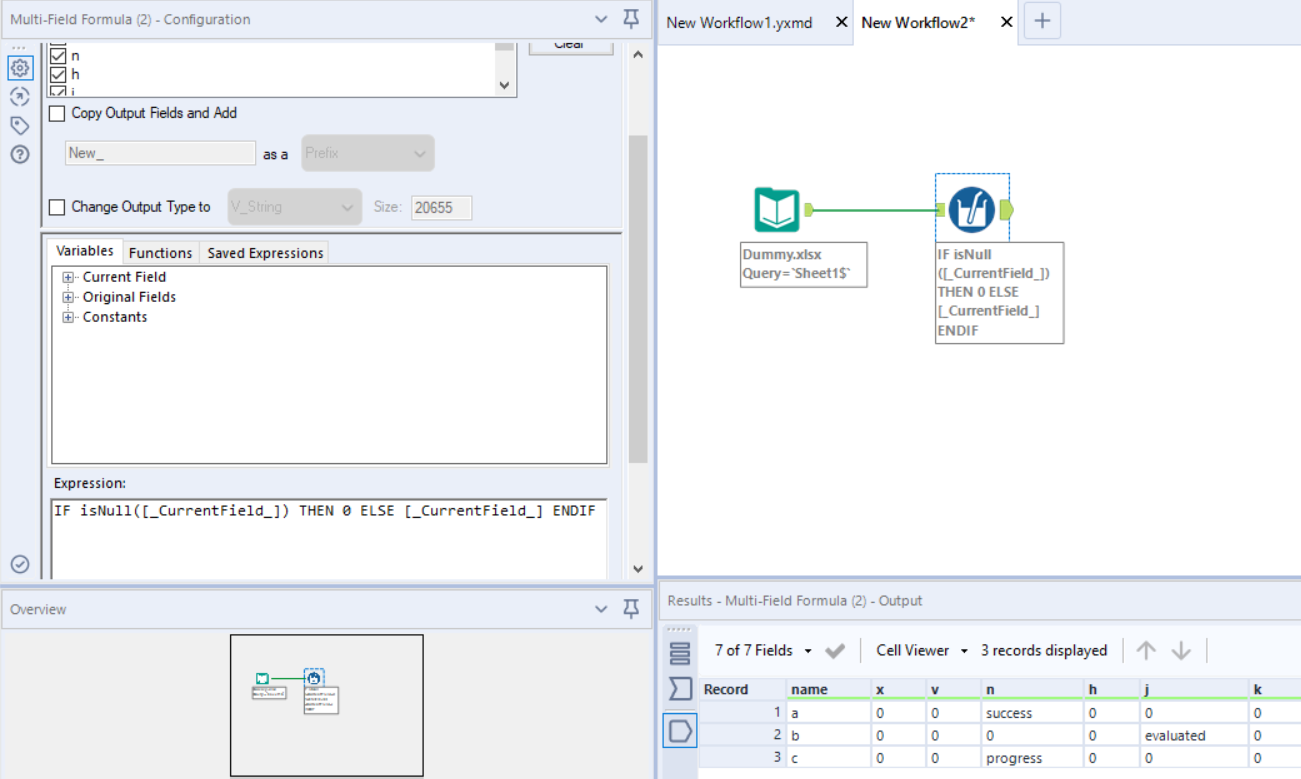
Task: Click the apply checkmark at sidebar bottom
Action: coord(19,563)
